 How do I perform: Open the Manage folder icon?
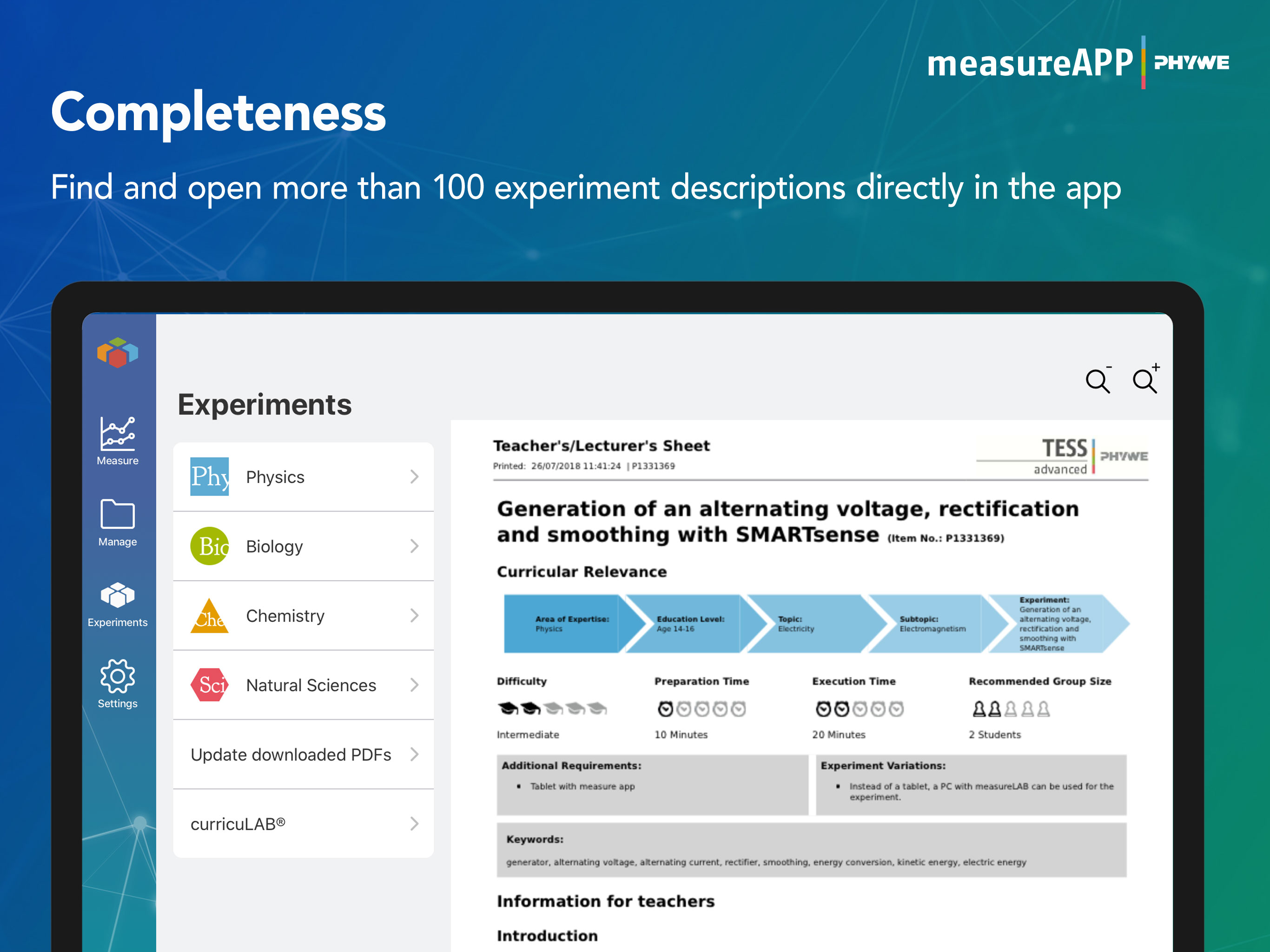tap(117, 515)
